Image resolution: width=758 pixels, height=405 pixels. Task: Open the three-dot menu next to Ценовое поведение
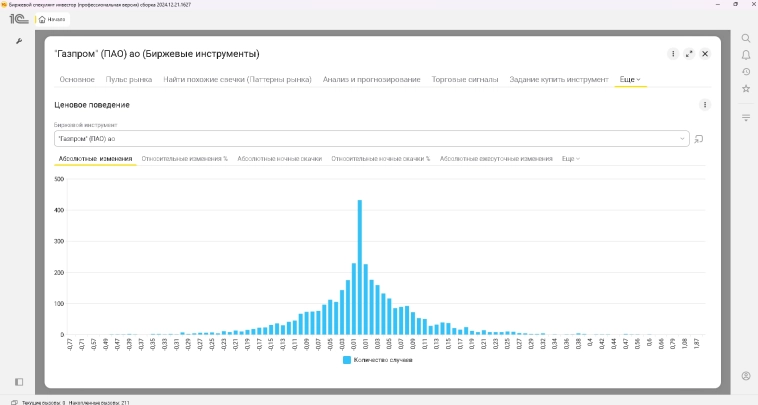pyautogui.click(x=705, y=105)
